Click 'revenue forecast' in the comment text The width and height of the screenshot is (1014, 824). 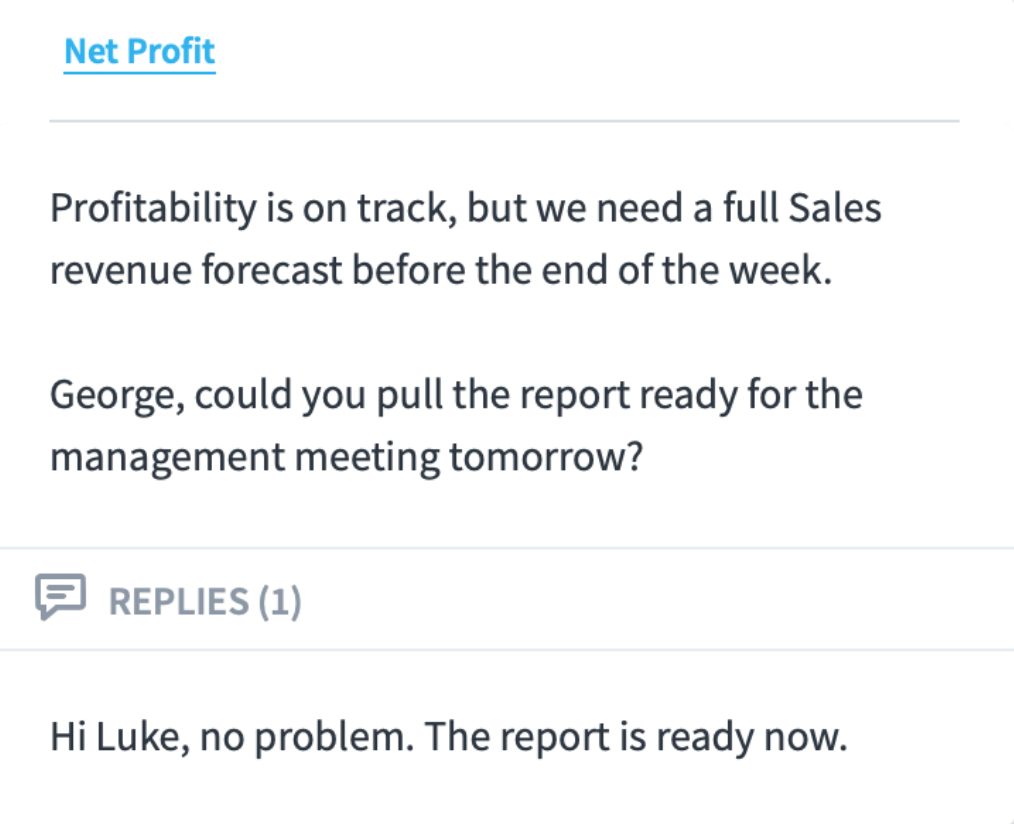click(196, 270)
